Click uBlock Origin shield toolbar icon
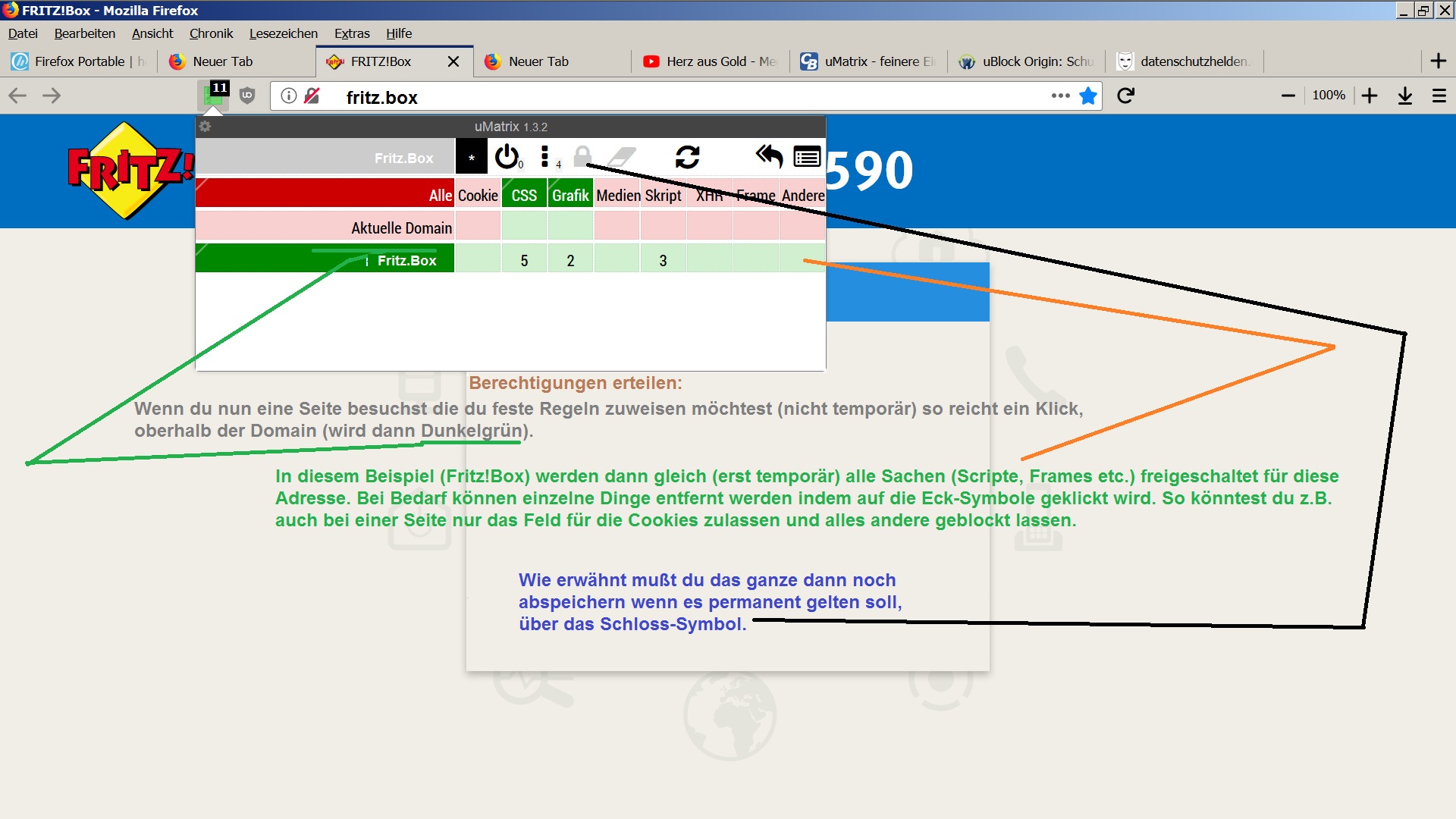Viewport: 1456px width, 819px height. pyautogui.click(x=247, y=96)
